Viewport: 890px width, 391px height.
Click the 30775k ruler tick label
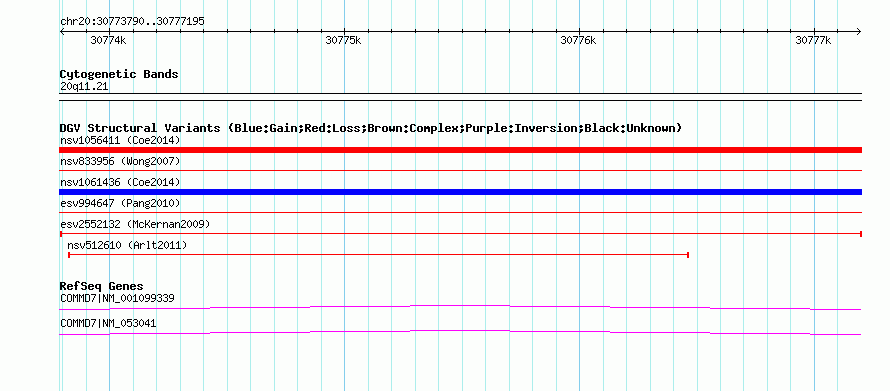tap(343, 40)
